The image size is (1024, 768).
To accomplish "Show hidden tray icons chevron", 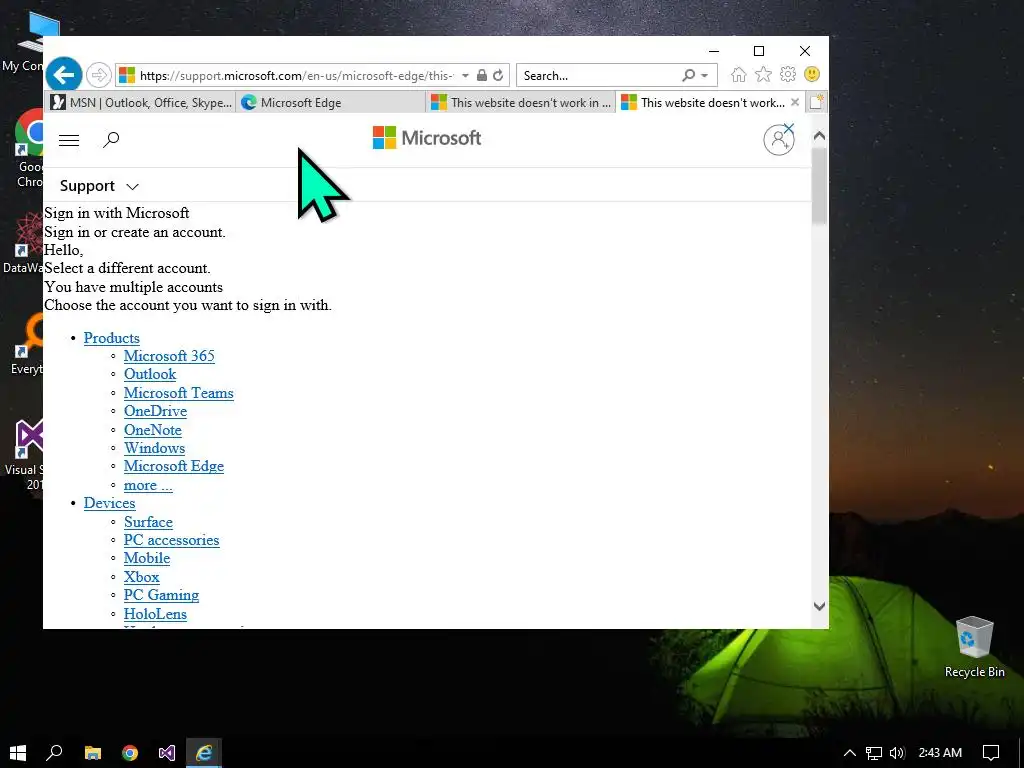I will tap(850, 753).
